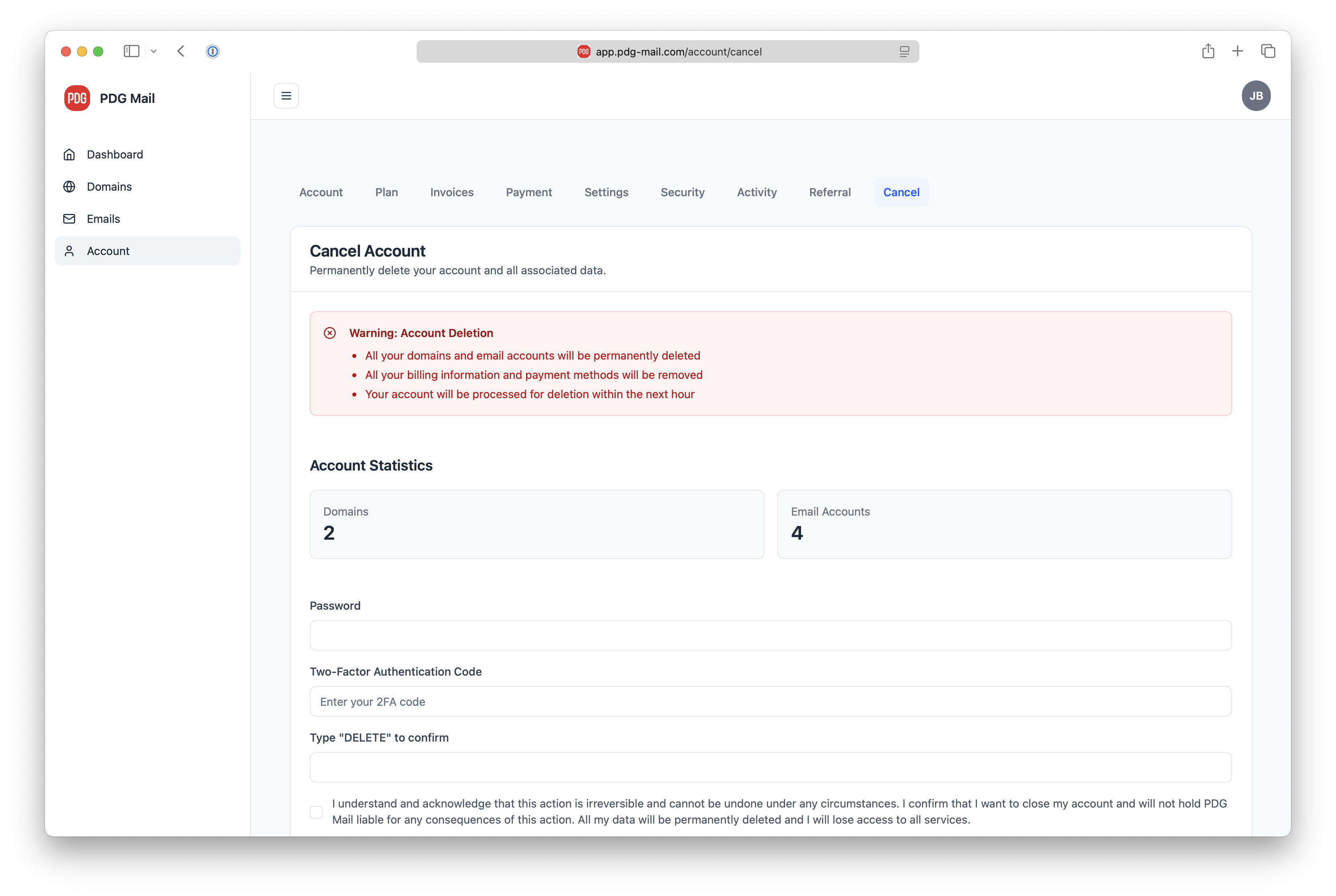Screen dimensions: 1336x896
Task: Select the Domains globe icon in sidebar
Action: click(69, 186)
